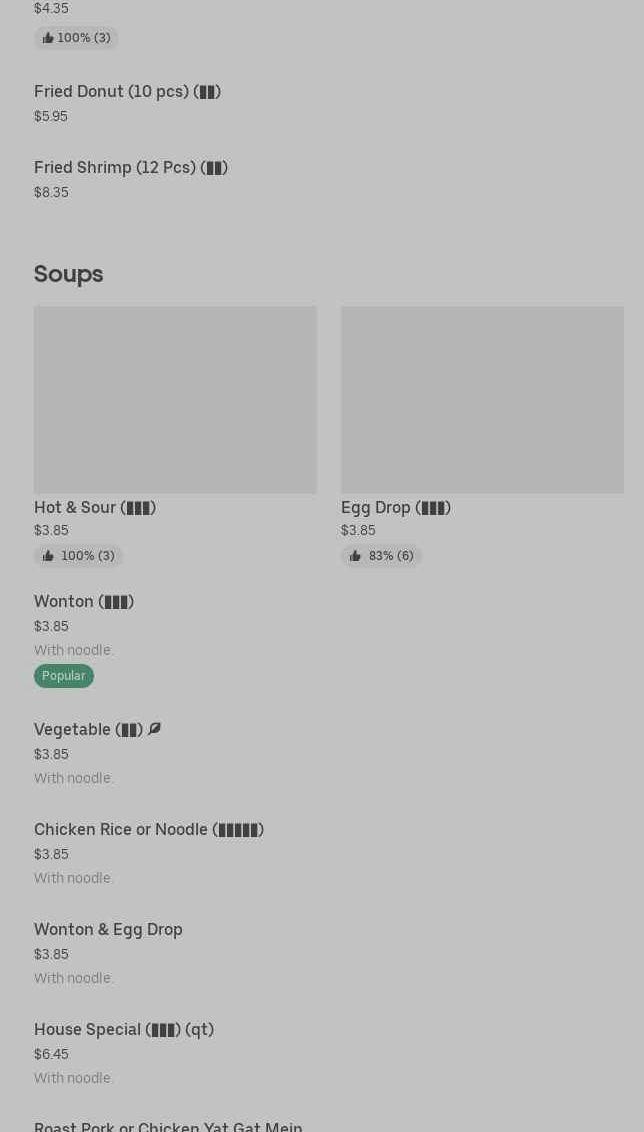
Task: Open House Special (qt) soup
Action: click(124, 1030)
